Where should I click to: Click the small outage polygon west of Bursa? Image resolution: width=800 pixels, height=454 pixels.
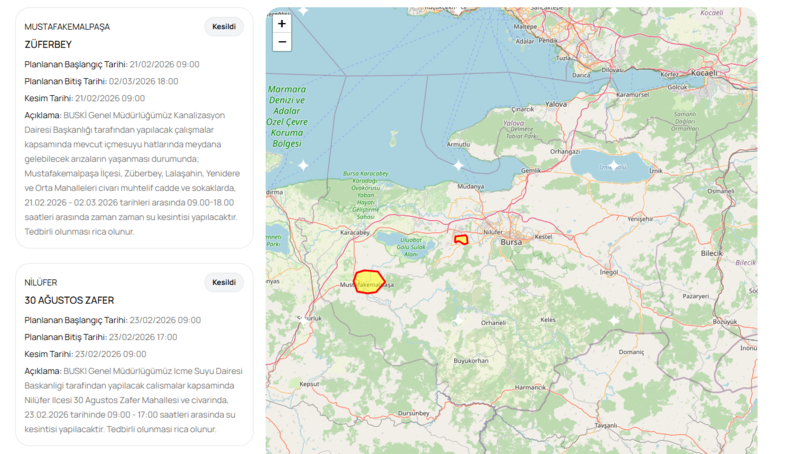461,239
